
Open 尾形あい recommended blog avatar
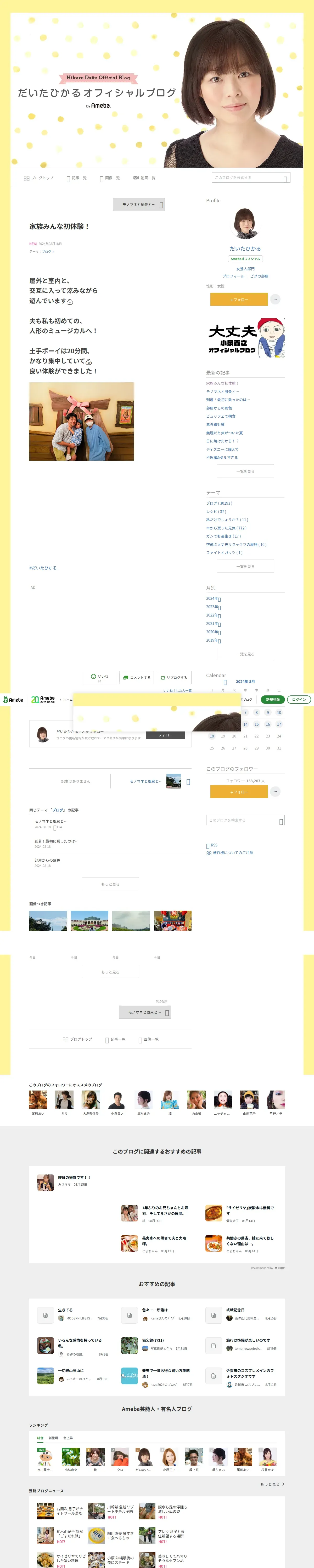[x=38, y=1100]
